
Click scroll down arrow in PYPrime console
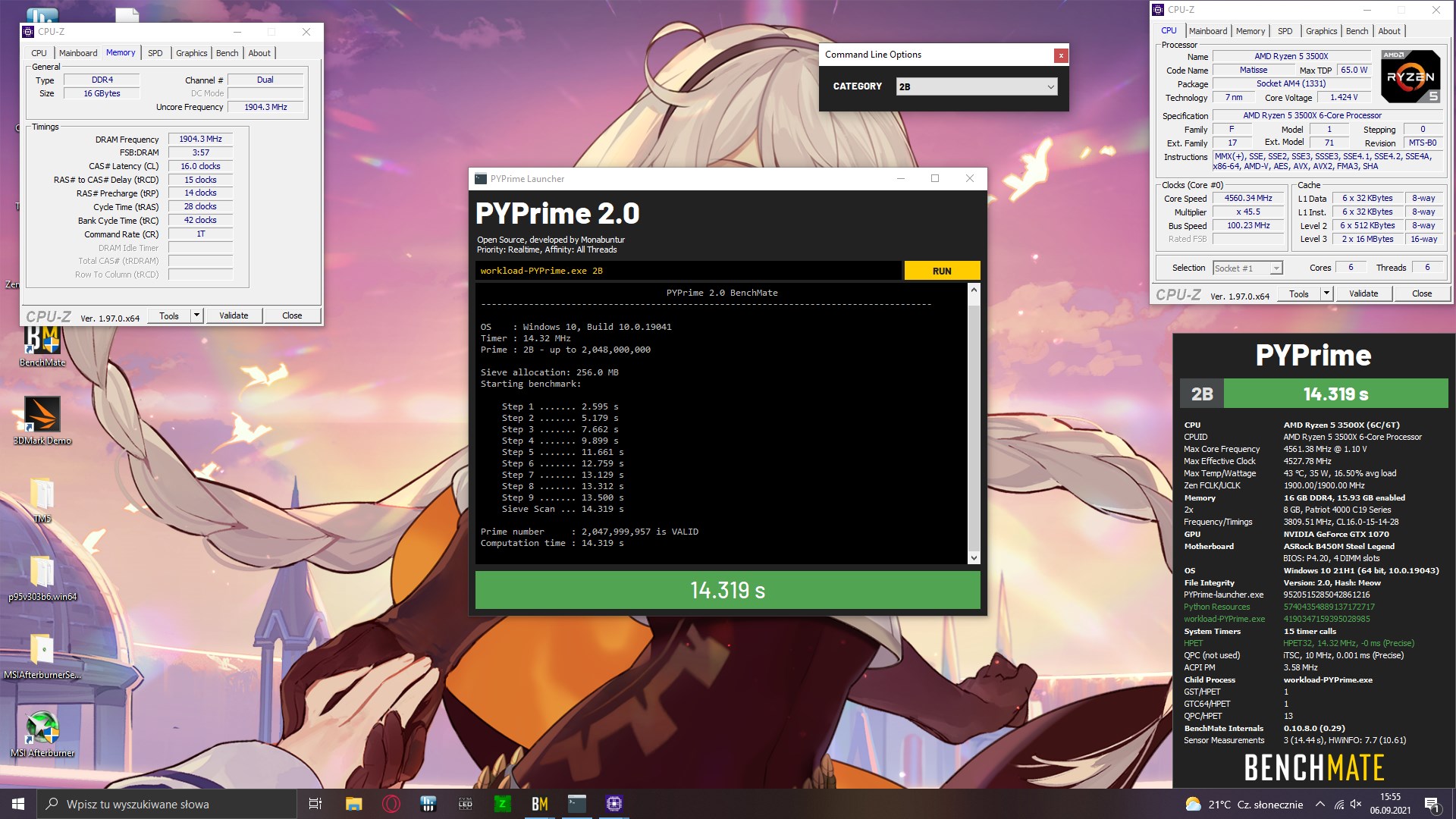pos(974,557)
